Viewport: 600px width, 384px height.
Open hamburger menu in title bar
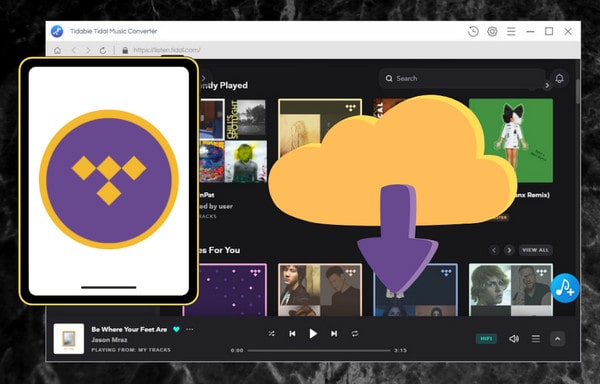click(x=511, y=31)
